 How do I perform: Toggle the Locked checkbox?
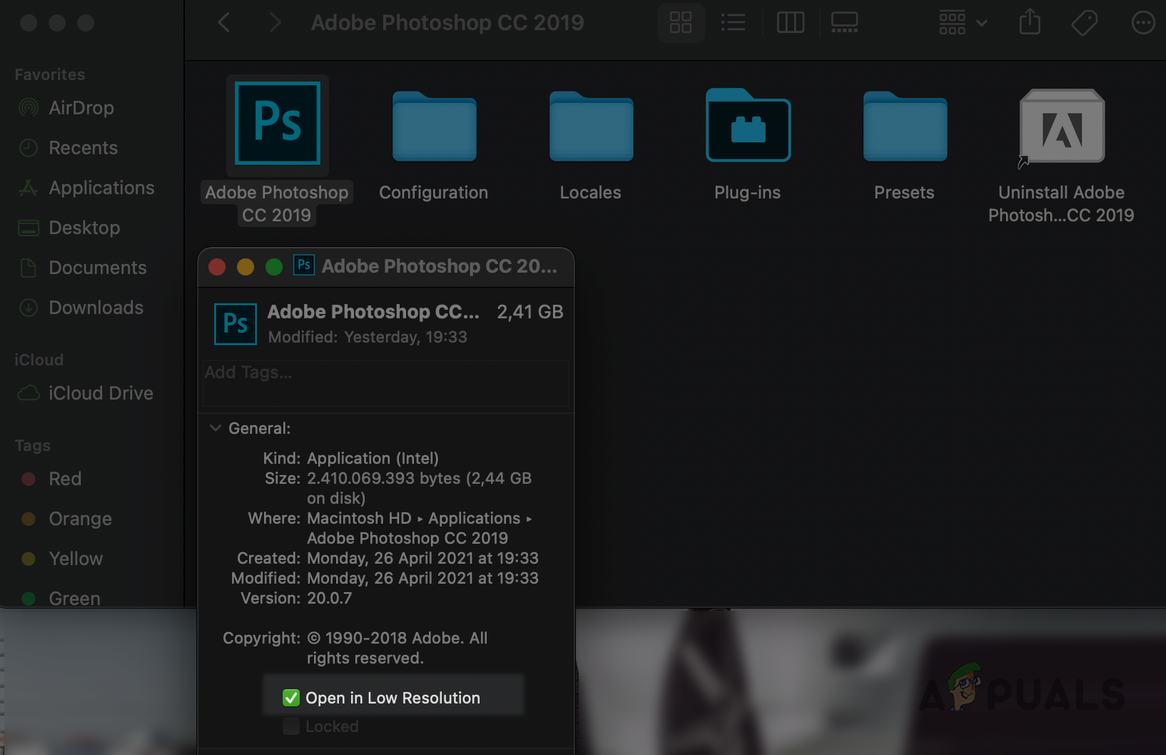pos(291,726)
